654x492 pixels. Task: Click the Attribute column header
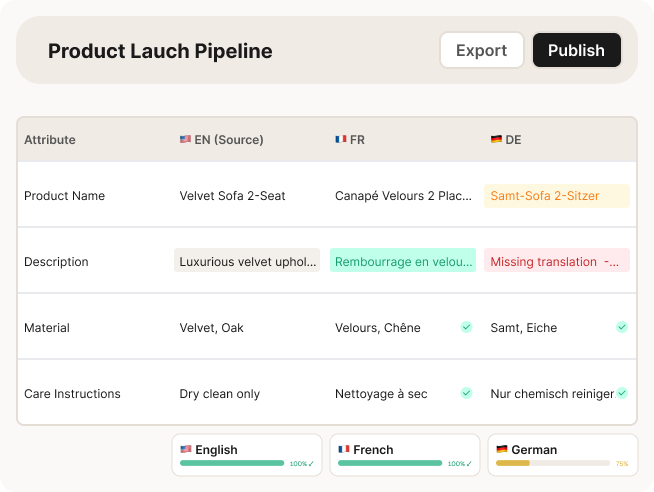click(x=50, y=140)
